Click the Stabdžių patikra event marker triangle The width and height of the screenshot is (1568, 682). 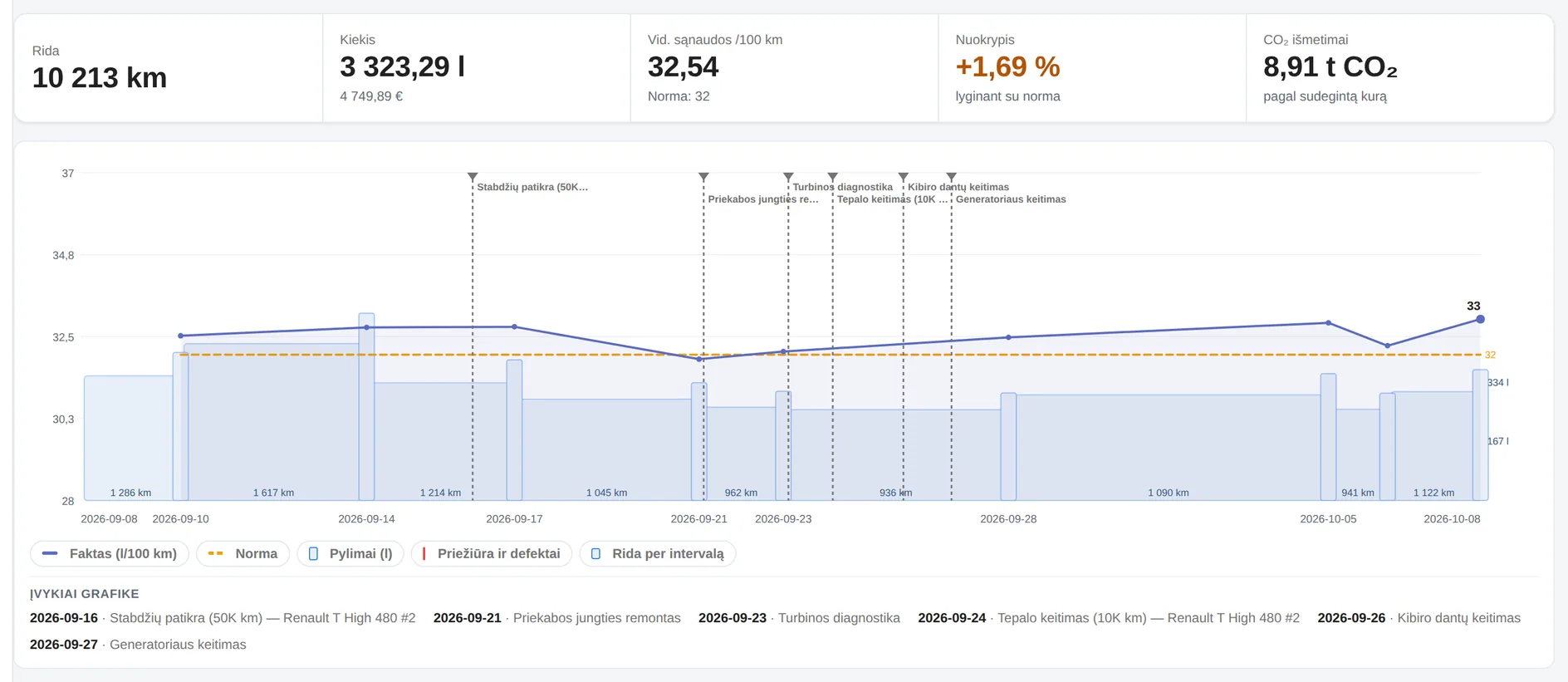[473, 177]
